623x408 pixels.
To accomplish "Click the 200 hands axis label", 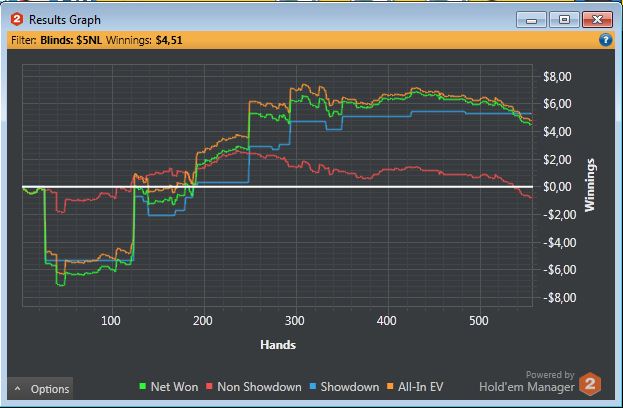I will click(203, 321).
